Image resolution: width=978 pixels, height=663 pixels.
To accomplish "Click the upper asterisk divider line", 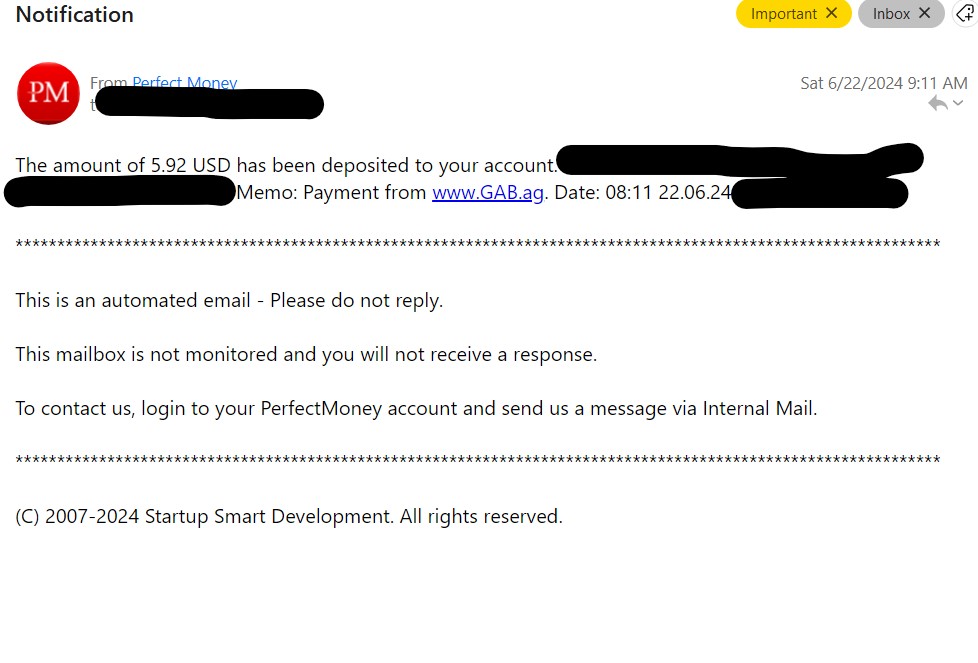I will tap(478, 244).
